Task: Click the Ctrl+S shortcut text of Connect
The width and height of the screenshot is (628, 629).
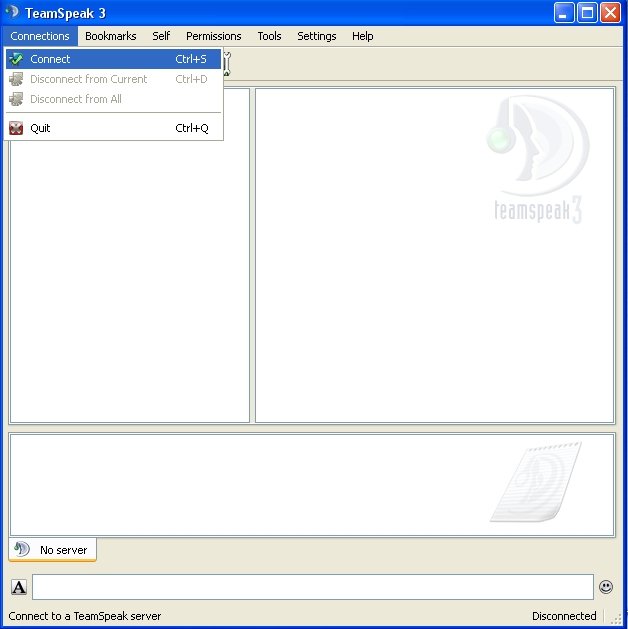Action: coord(191,59)
